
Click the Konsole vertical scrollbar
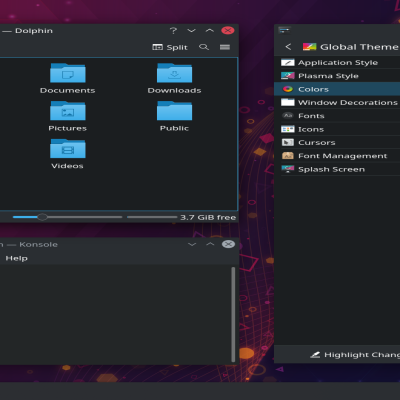point(233,314)
